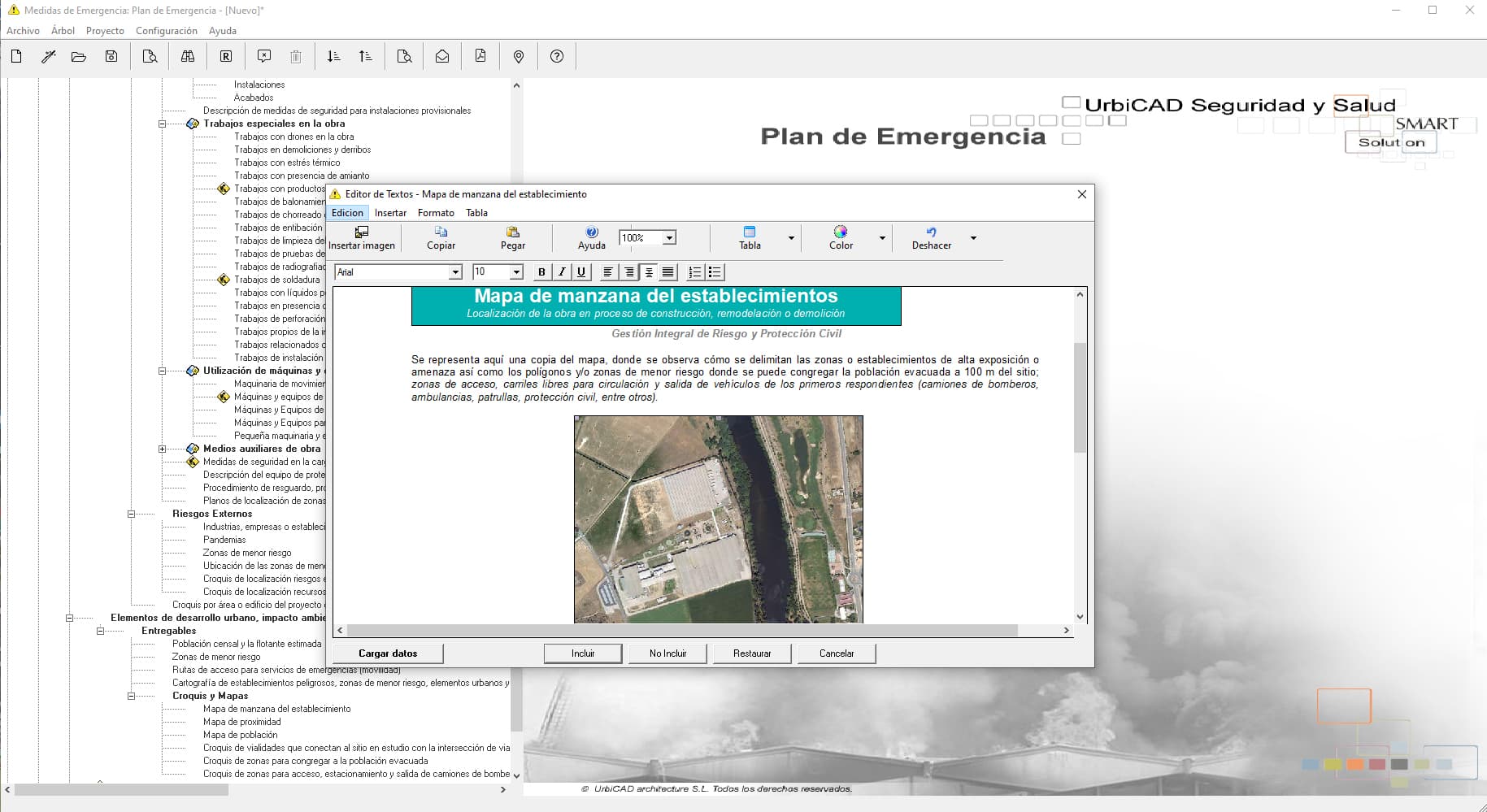Click the aerial map image in the document
This screenshot has height=812, width=1487.
click(x=719, y=519)
